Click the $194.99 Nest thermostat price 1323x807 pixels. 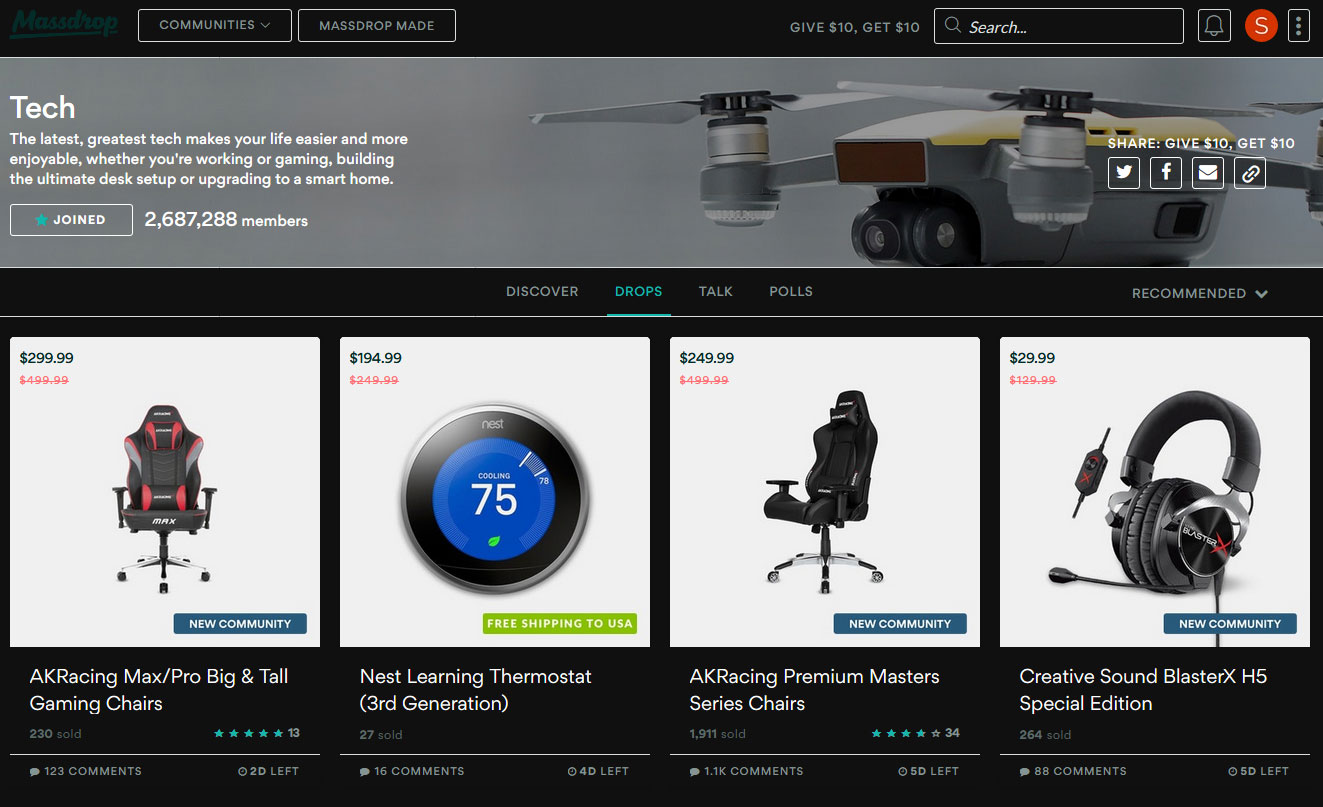(x=376, y=358)
